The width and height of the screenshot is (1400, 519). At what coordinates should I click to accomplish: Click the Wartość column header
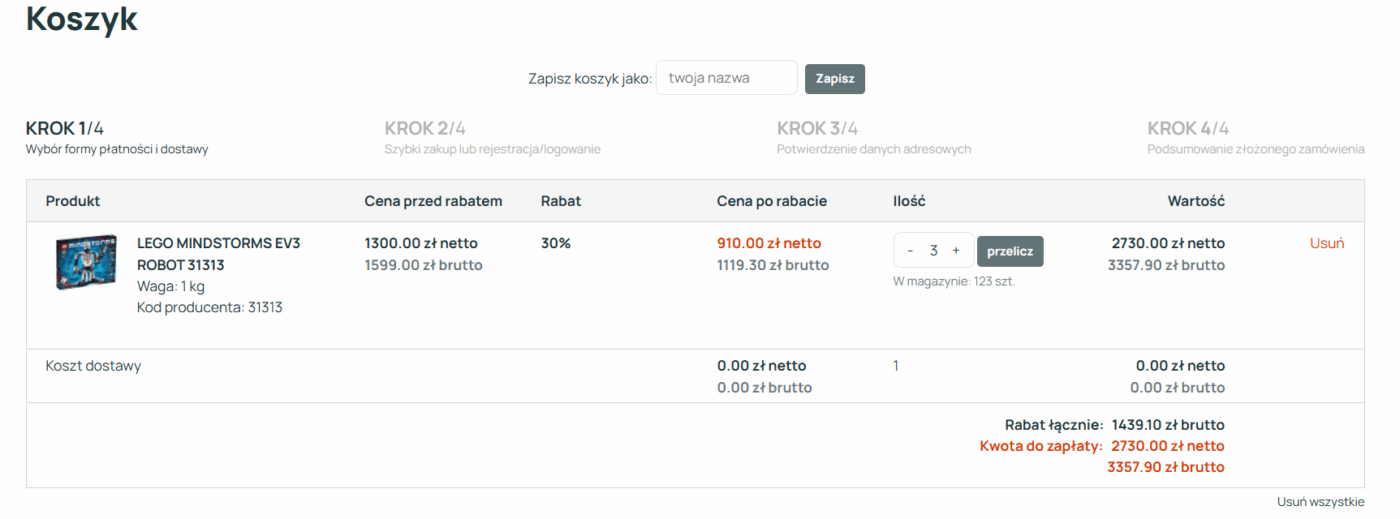tap(1196, 201)
